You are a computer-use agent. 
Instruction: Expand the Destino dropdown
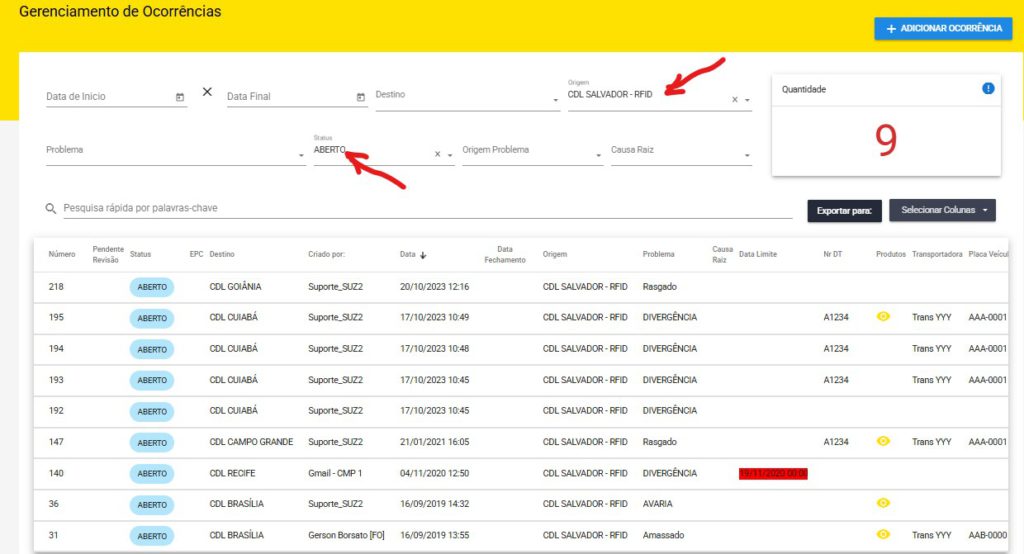[555, 100]
